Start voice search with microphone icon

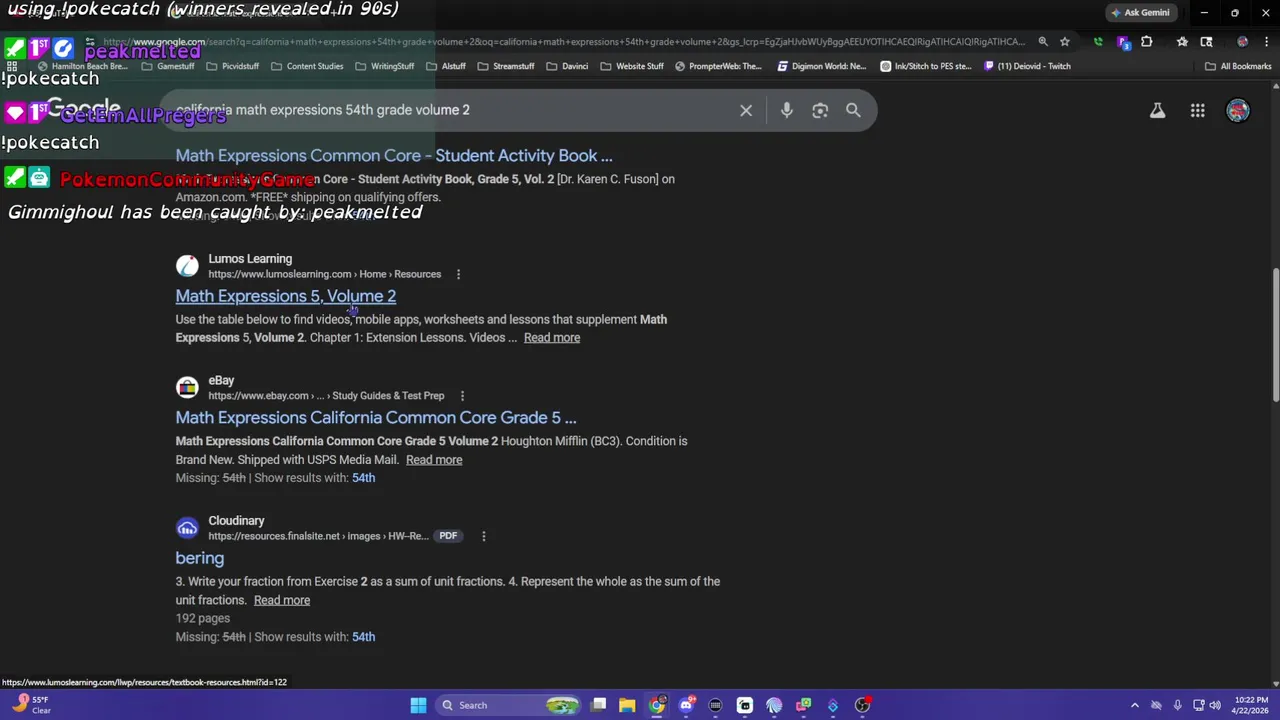[x=787, y=110]
